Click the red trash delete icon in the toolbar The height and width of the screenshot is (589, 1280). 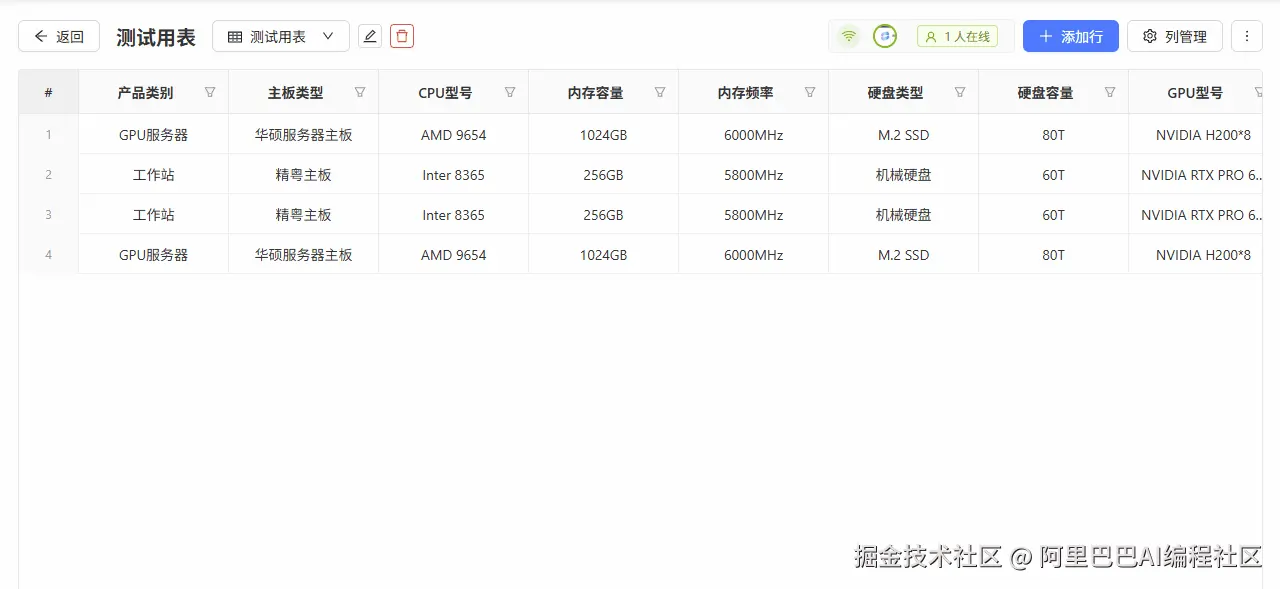[401, 35]
